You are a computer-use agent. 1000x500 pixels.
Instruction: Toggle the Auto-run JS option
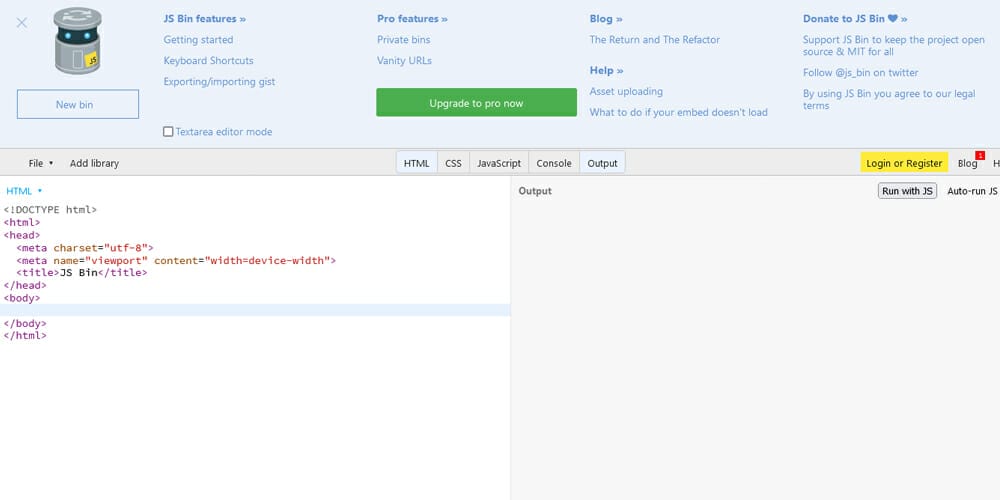click(x=972, y=191)
